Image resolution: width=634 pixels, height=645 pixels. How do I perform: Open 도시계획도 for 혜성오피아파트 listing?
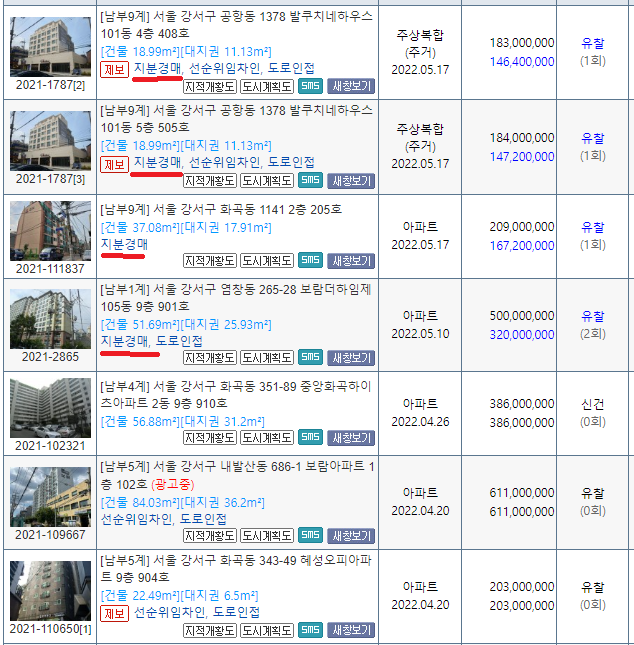(x=267, y=630)
